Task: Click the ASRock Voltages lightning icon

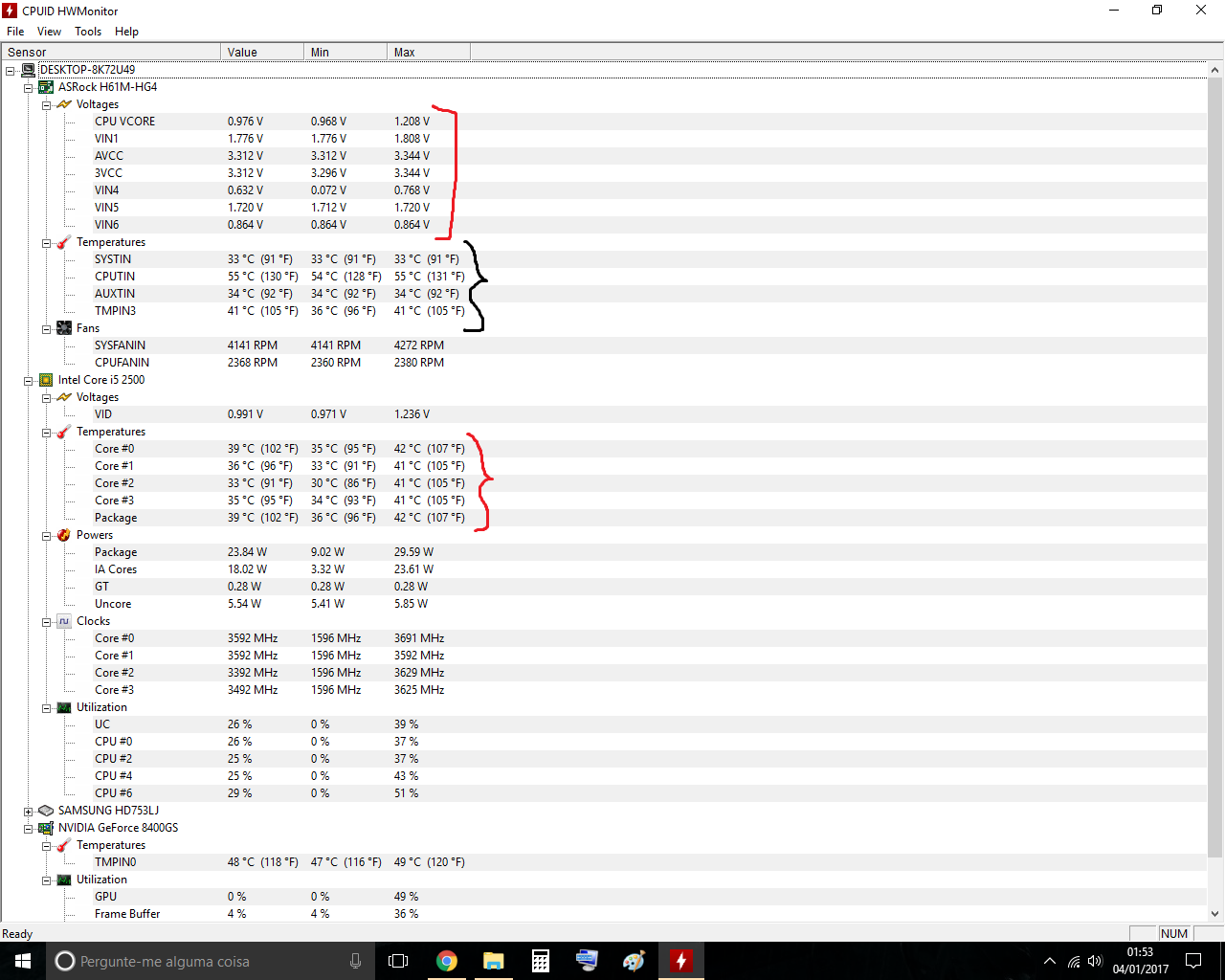Action: point(64,104)
